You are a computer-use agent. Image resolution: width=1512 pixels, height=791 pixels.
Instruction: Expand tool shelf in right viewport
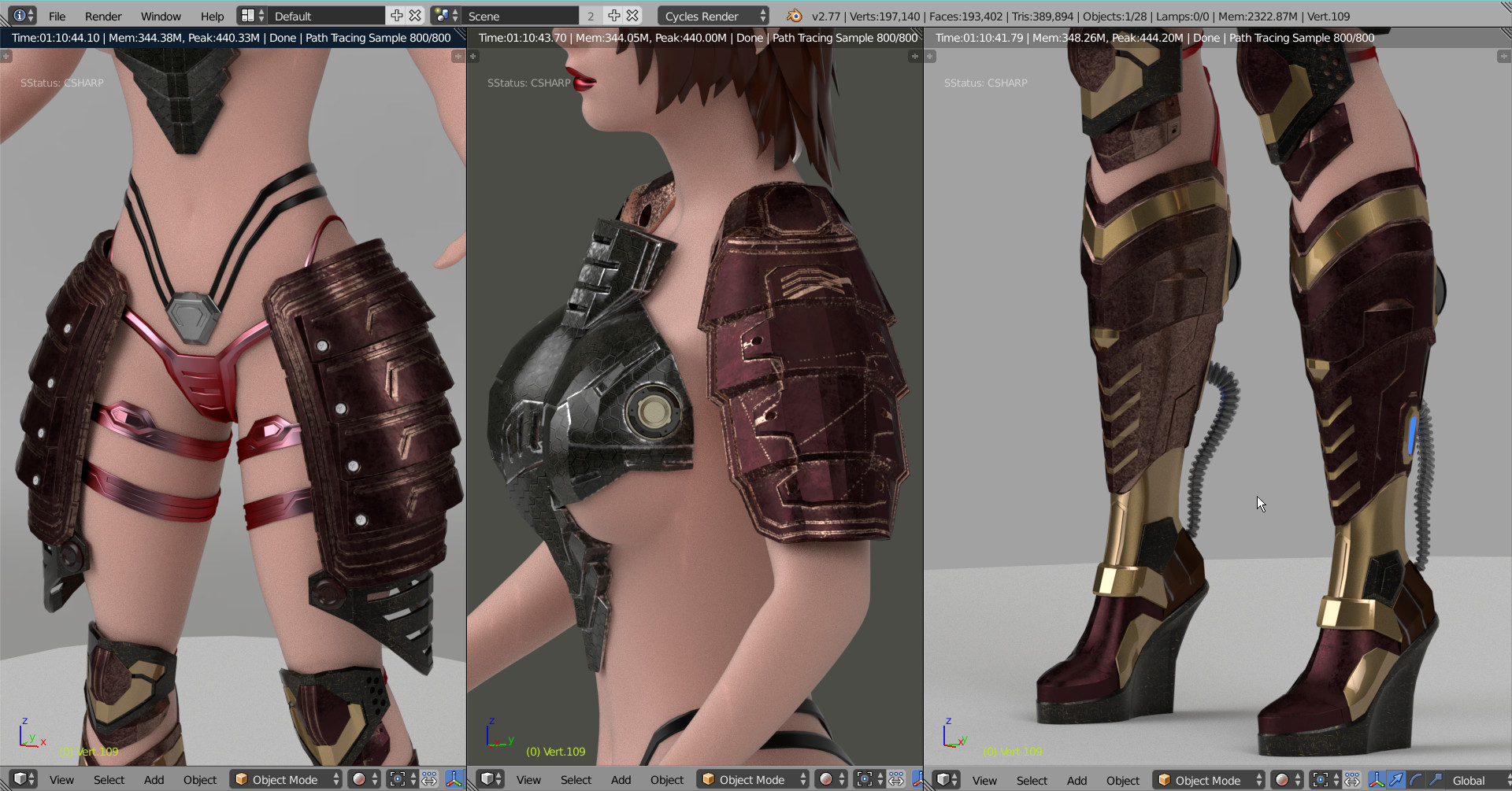pyautogui.click(x=930, y=56)
